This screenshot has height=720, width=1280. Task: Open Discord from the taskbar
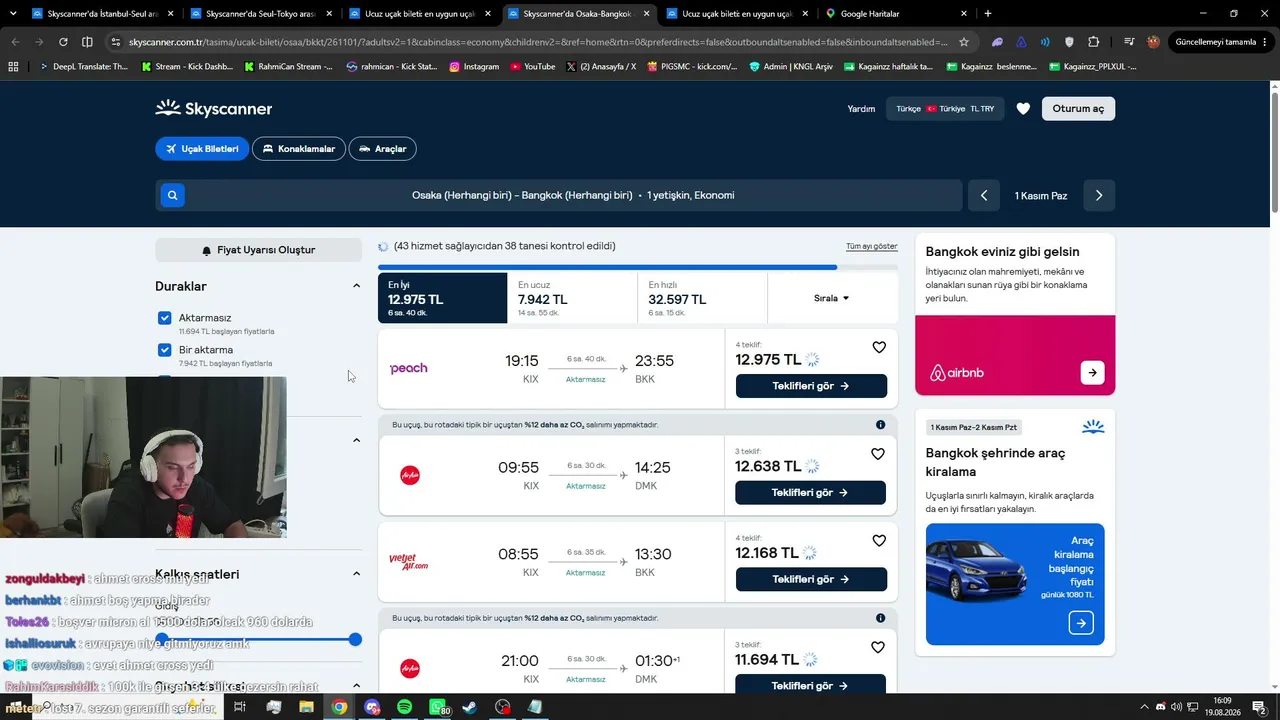(372, 707)
